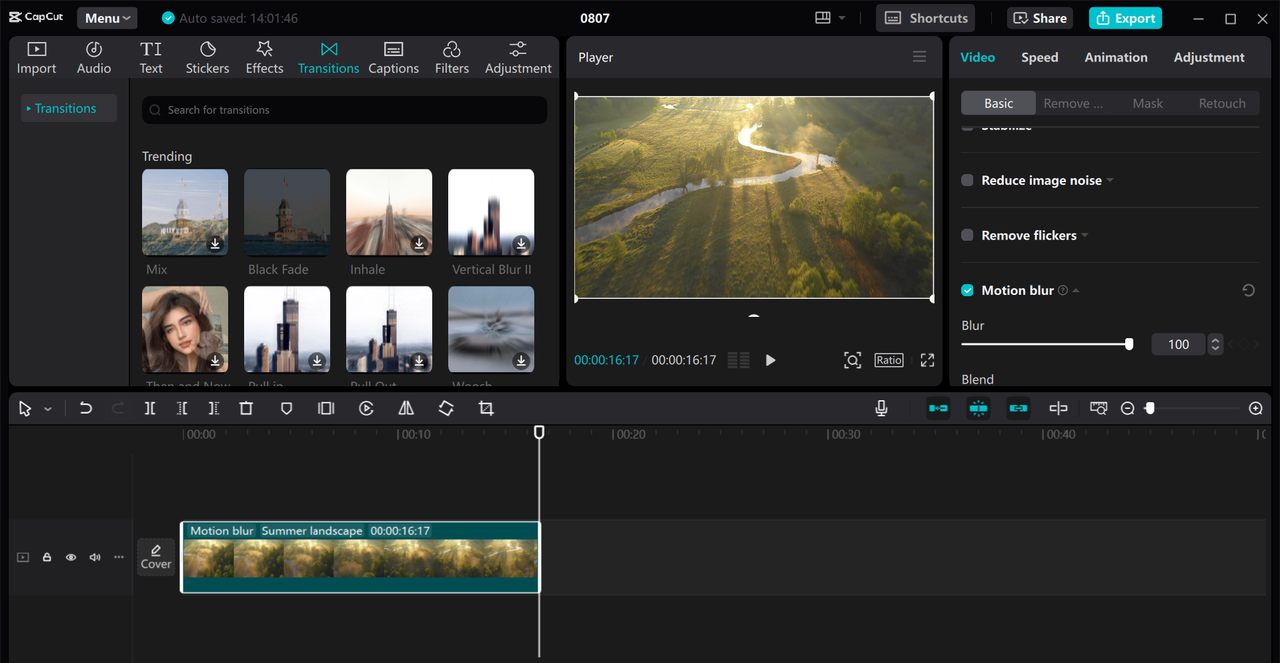Click the Blur value stepper arrows
1280x663 pixels.
1215,344
